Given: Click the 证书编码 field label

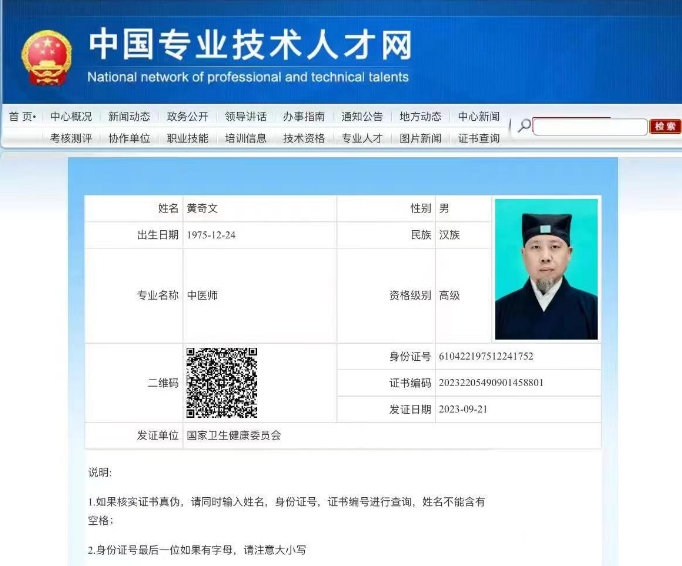Looking at the screenshot, I should pyautogui.click(x=410, y=383).
